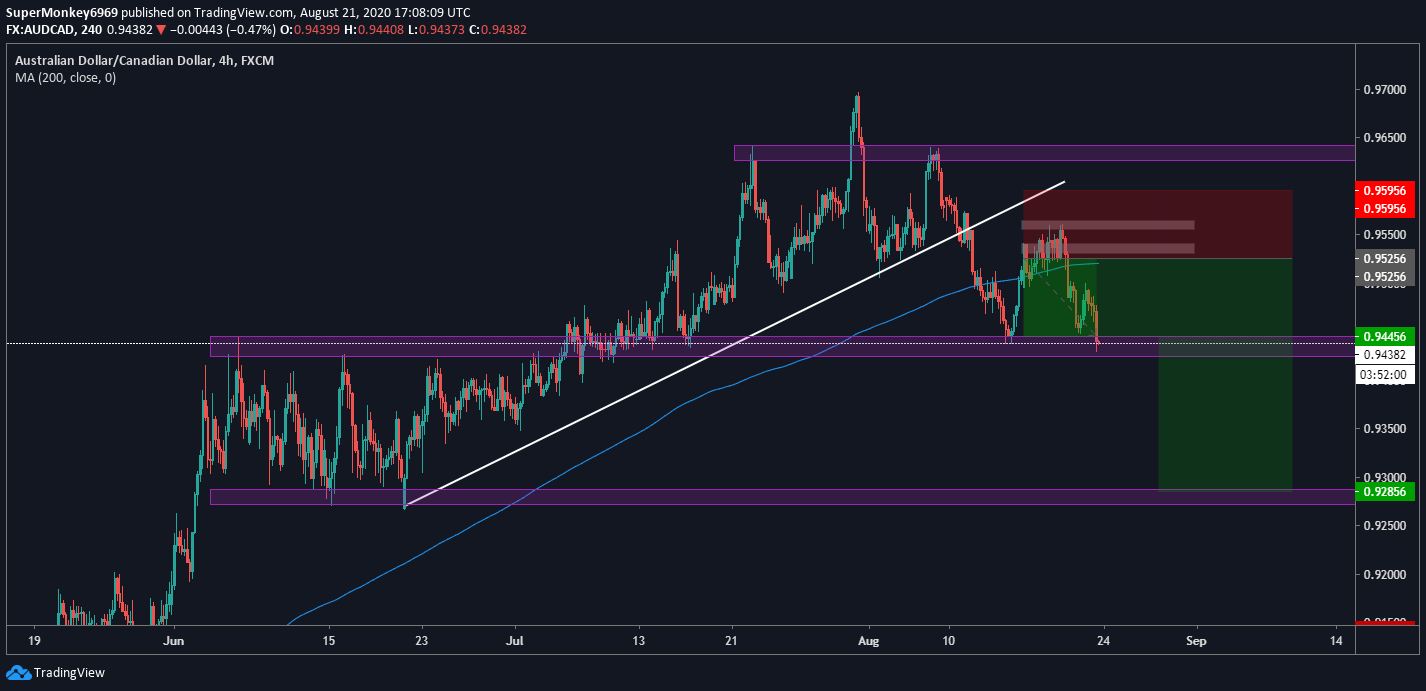Click the green 0.94456 price tag
Image resolution: width=1426 pixels, height=691 pixels.
(x=1384, y=336)
